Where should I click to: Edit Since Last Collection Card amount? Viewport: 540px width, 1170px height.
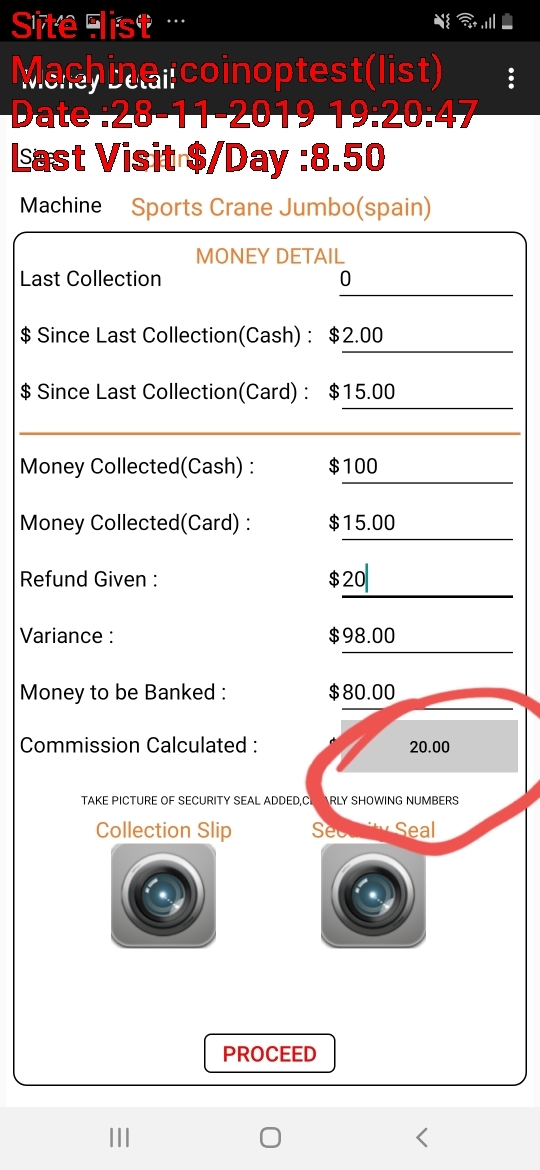click(x=426, y=392)
